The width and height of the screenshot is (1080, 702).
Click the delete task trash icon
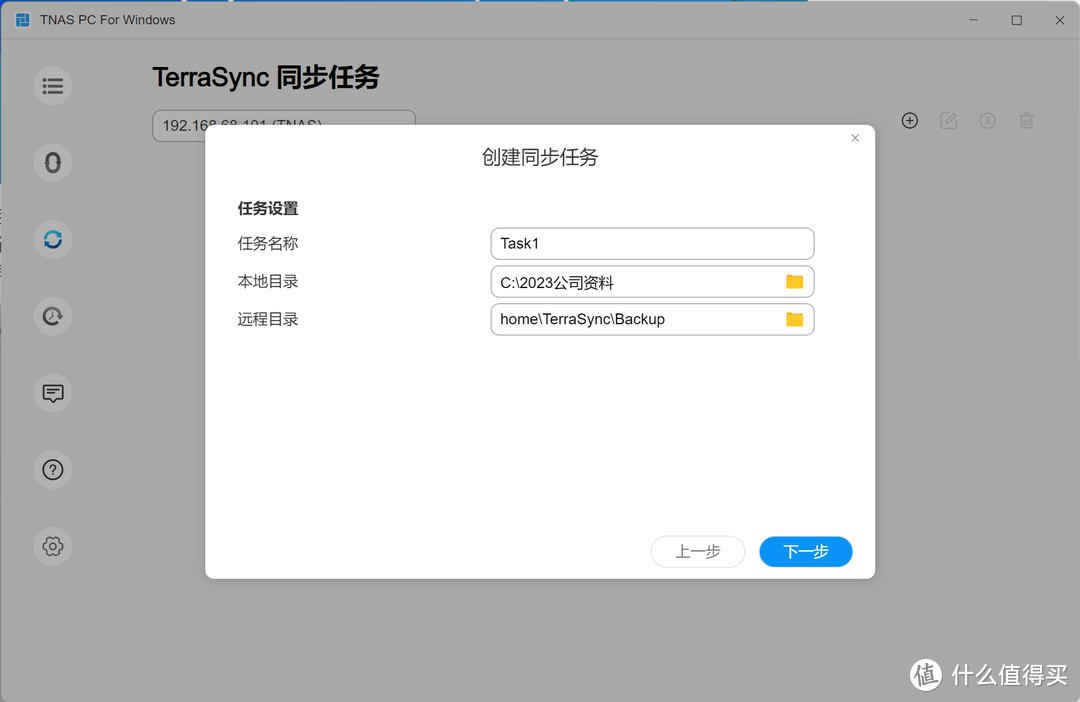tap(1026, 121)
